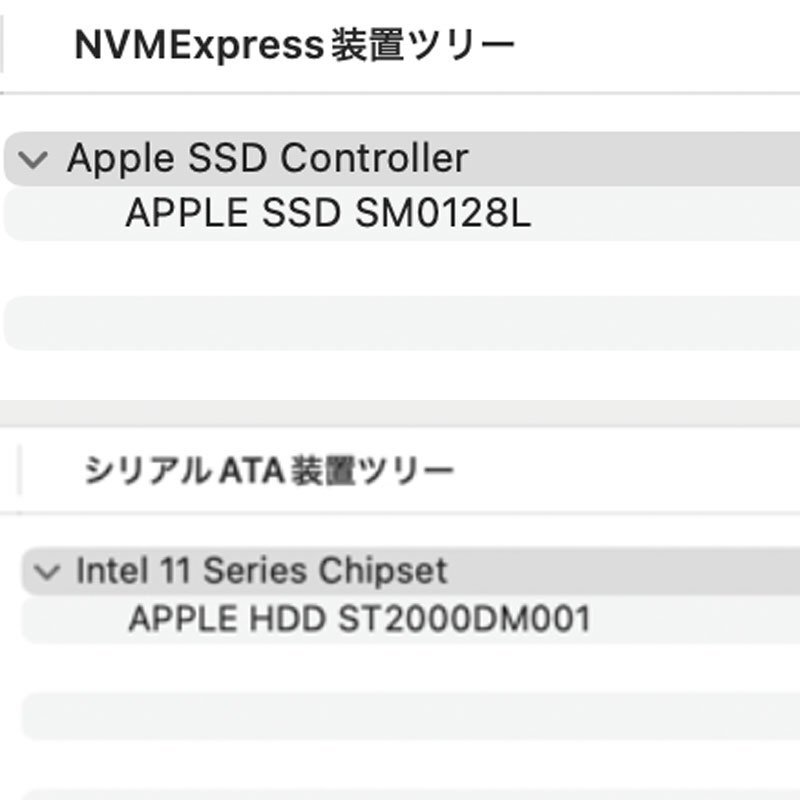Click the column divider left of シリアルATA装置ツリー
Screen dimensions: 800x800
click(20, 470)
